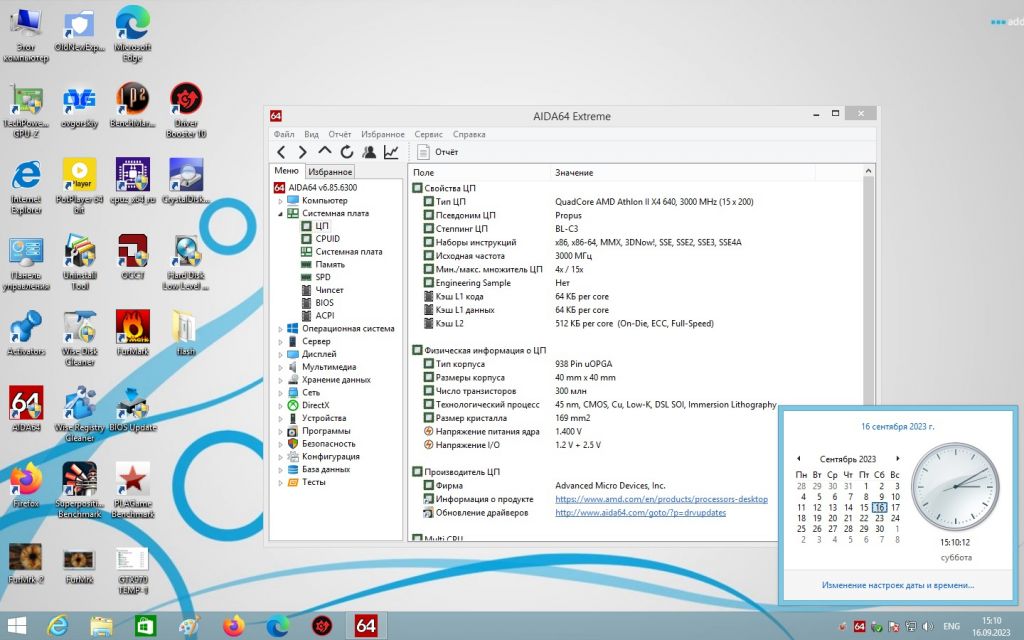Select the CPUID item in tree
Image resolution: width=1024 pixels, height=640 pixels.
pyautogui.click(x=327, y=239)
